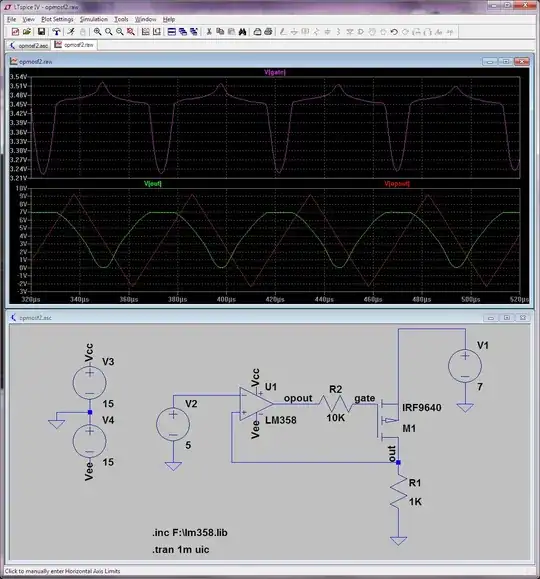Click the Zoom In magnifier icon
This screenshot has height=579, width=540.
coord(98,32)
